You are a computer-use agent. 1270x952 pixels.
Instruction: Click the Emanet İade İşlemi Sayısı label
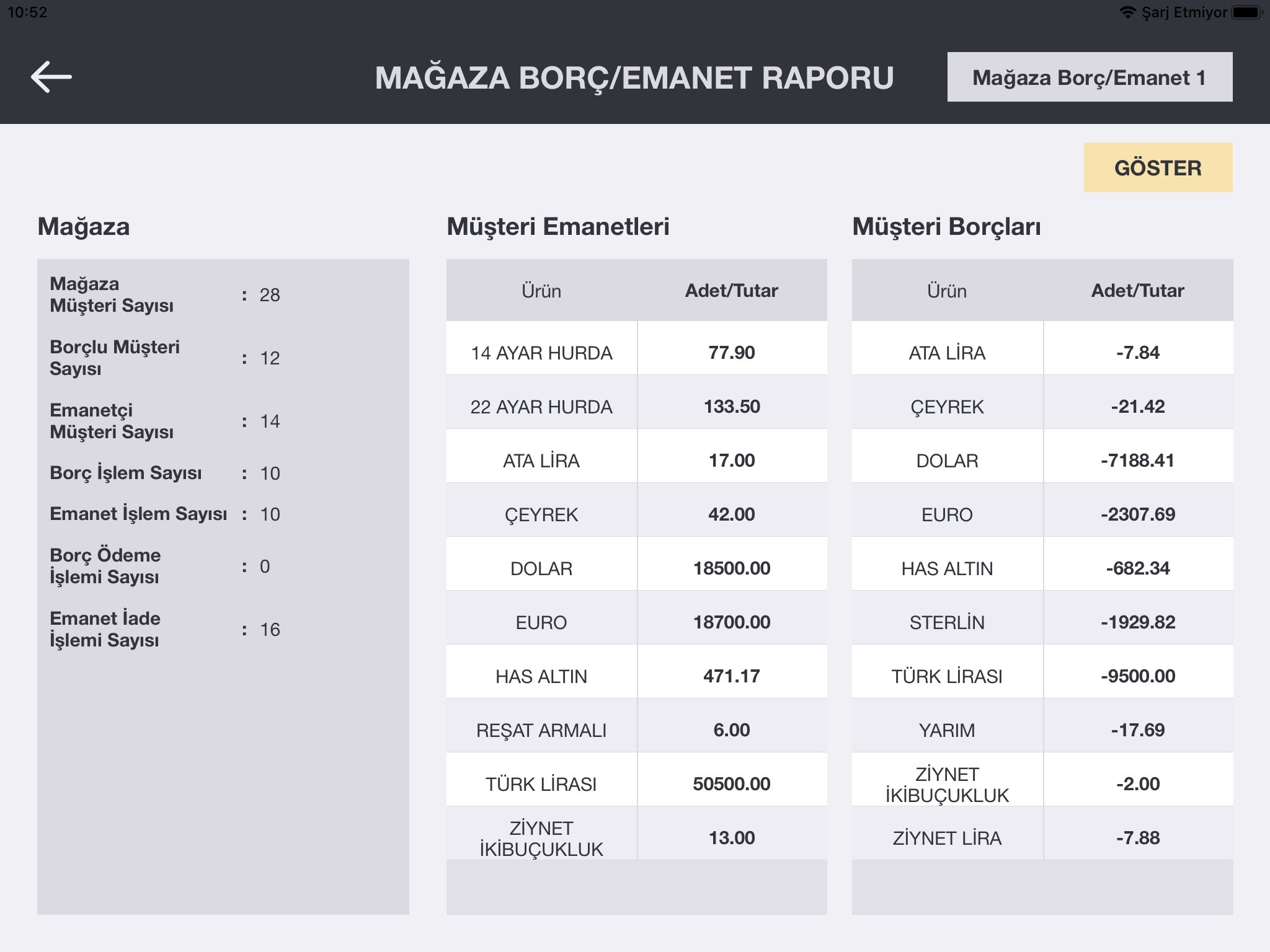105,629
